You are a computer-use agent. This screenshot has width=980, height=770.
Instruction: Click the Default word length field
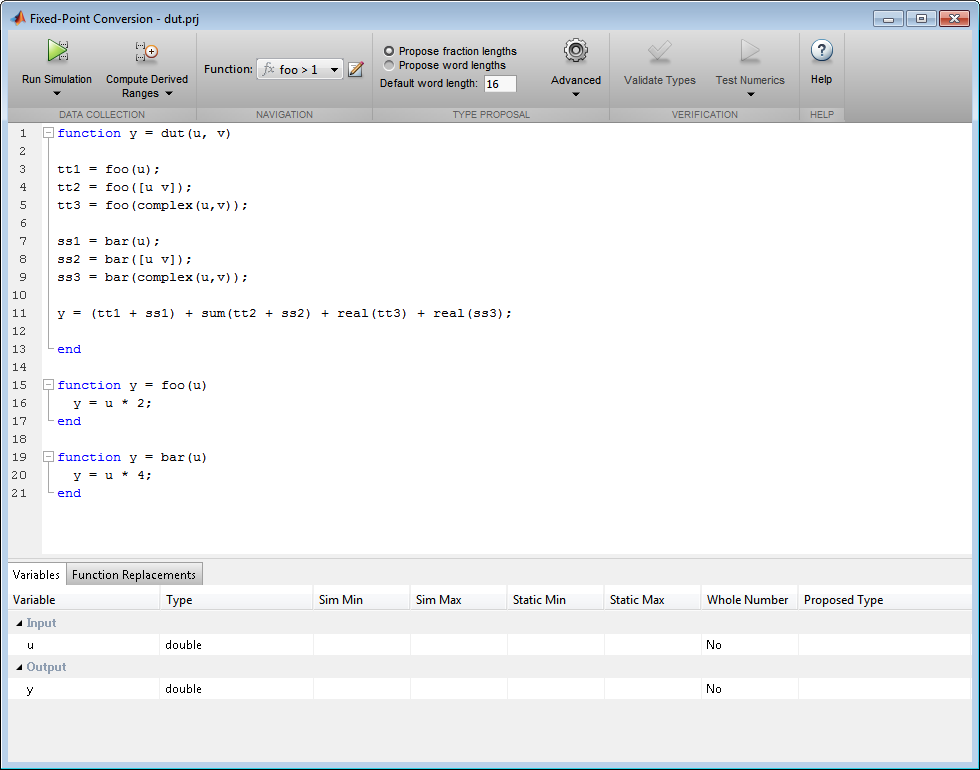499,84
